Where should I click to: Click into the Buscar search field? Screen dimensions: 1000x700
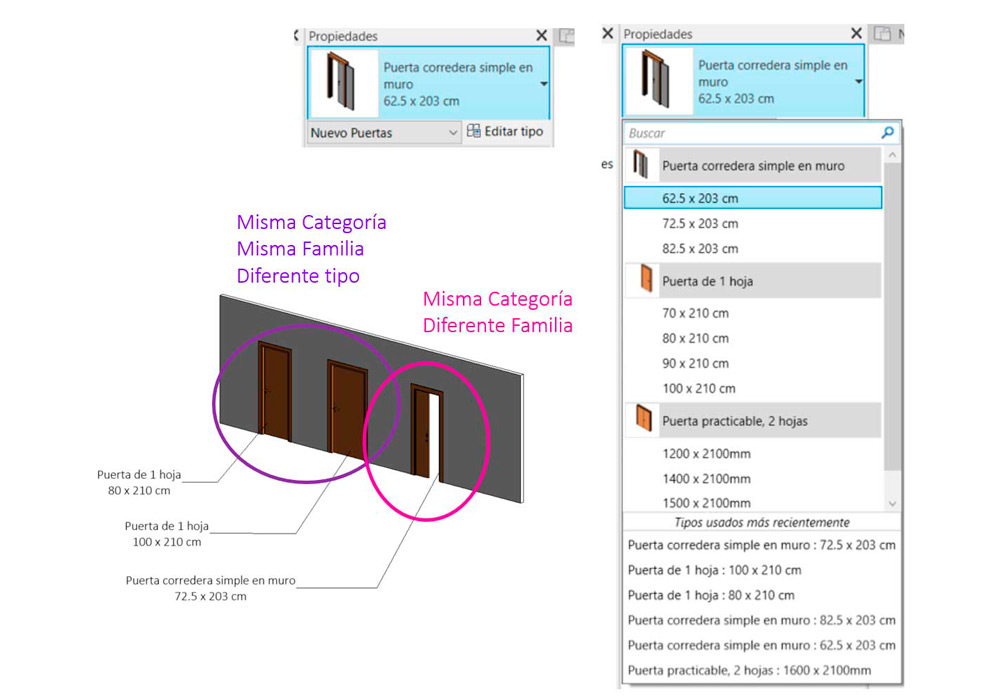pos(750,133)
